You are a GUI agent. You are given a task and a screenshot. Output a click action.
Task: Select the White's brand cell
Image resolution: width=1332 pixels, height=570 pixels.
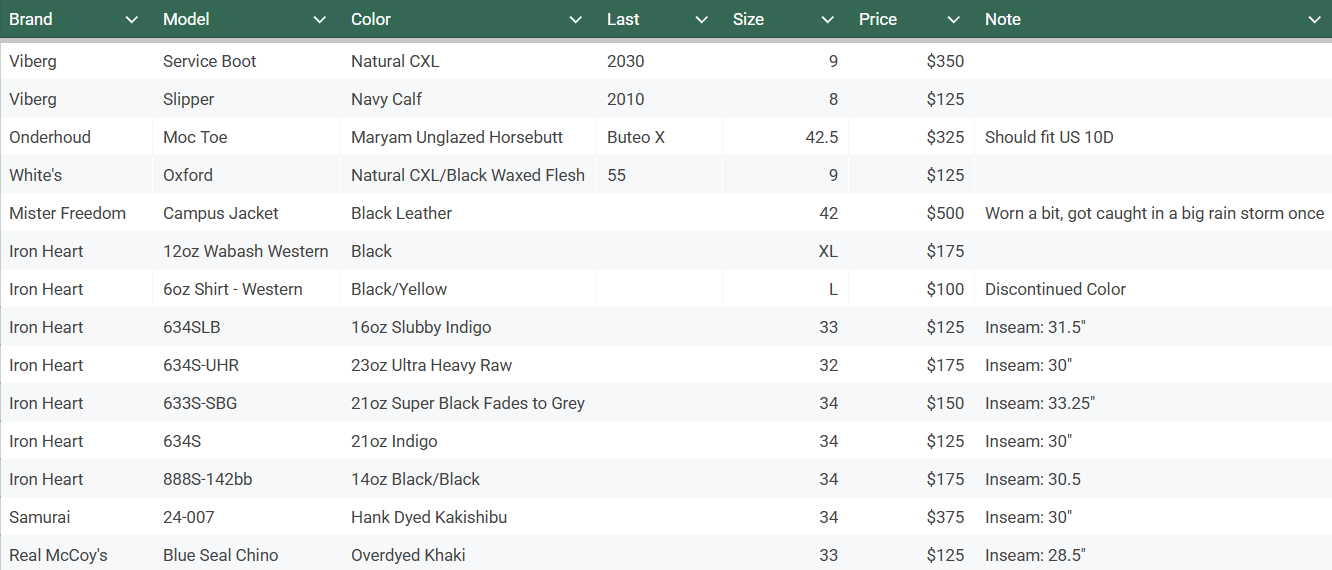pos(76,175)
